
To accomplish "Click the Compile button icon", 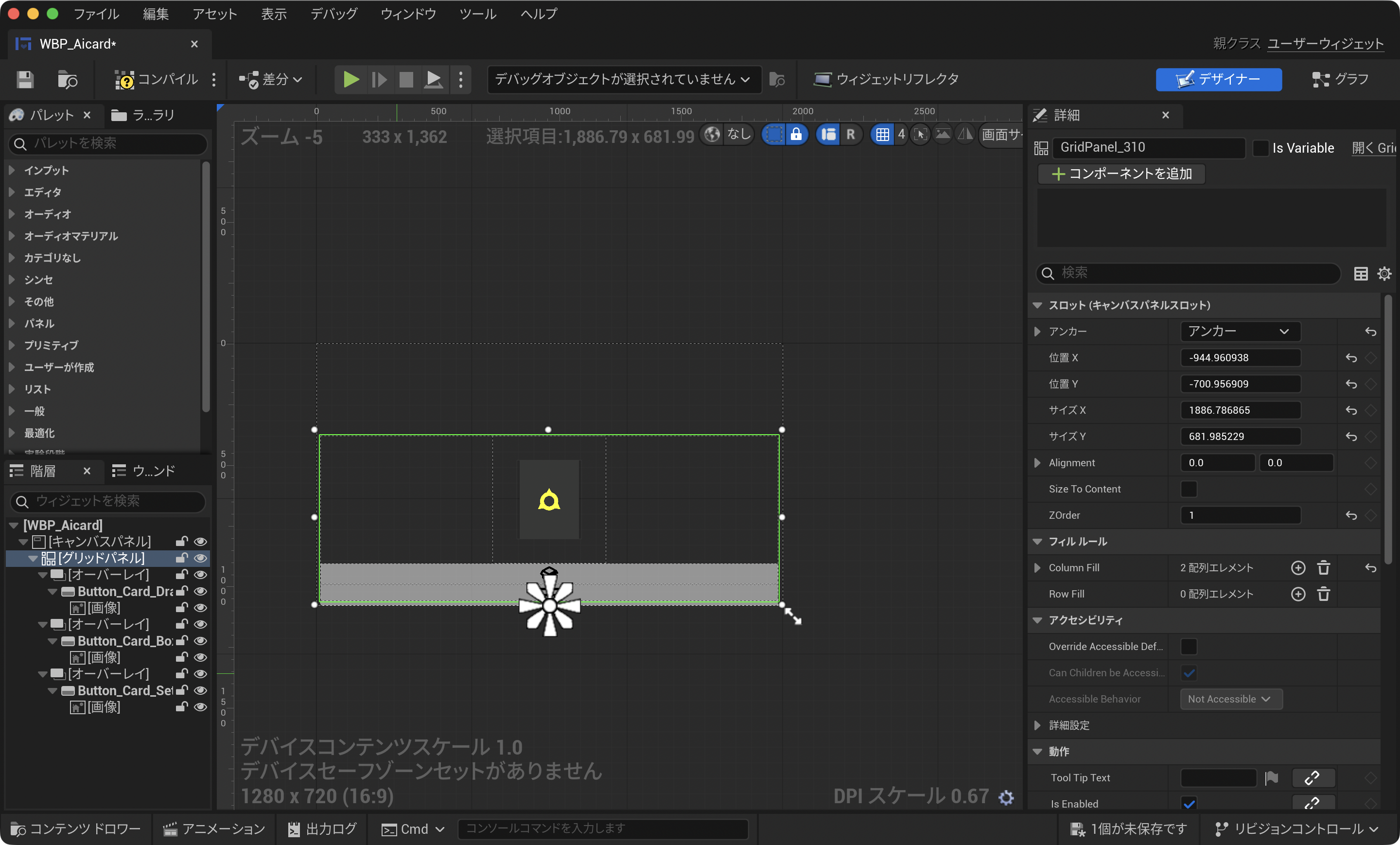I will pyautogui.click(x=124, y=79).
